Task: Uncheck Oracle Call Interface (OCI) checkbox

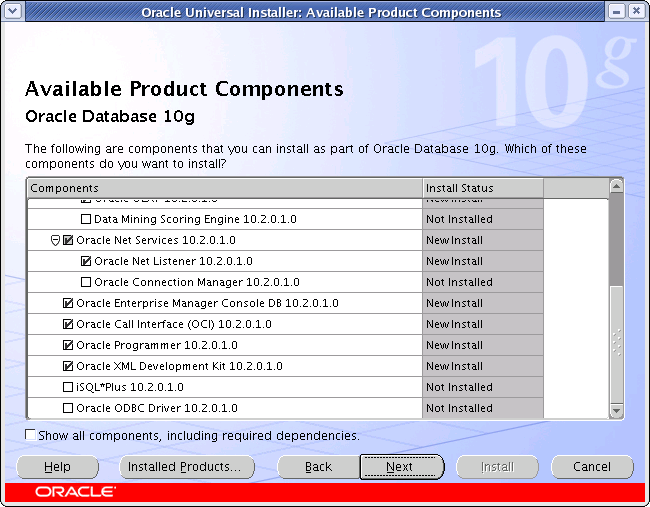Action: point(68,324)
